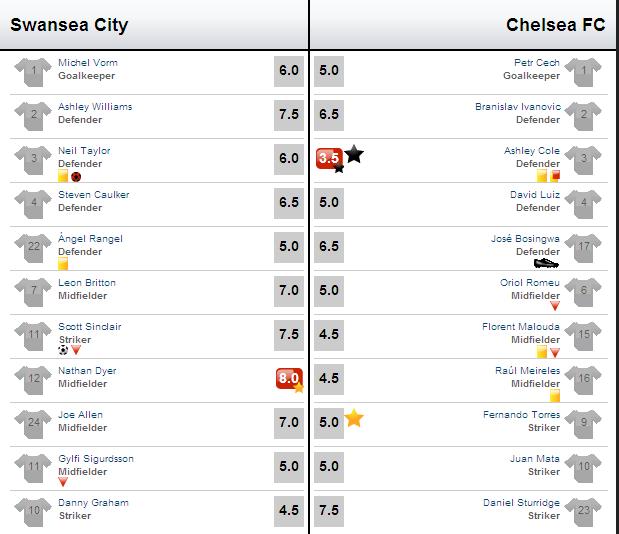Click Daniel Sturridge's number 23 shirt icon
This screenshot has width=619, height=534.
pyautogui.click(x=583, y=512)
